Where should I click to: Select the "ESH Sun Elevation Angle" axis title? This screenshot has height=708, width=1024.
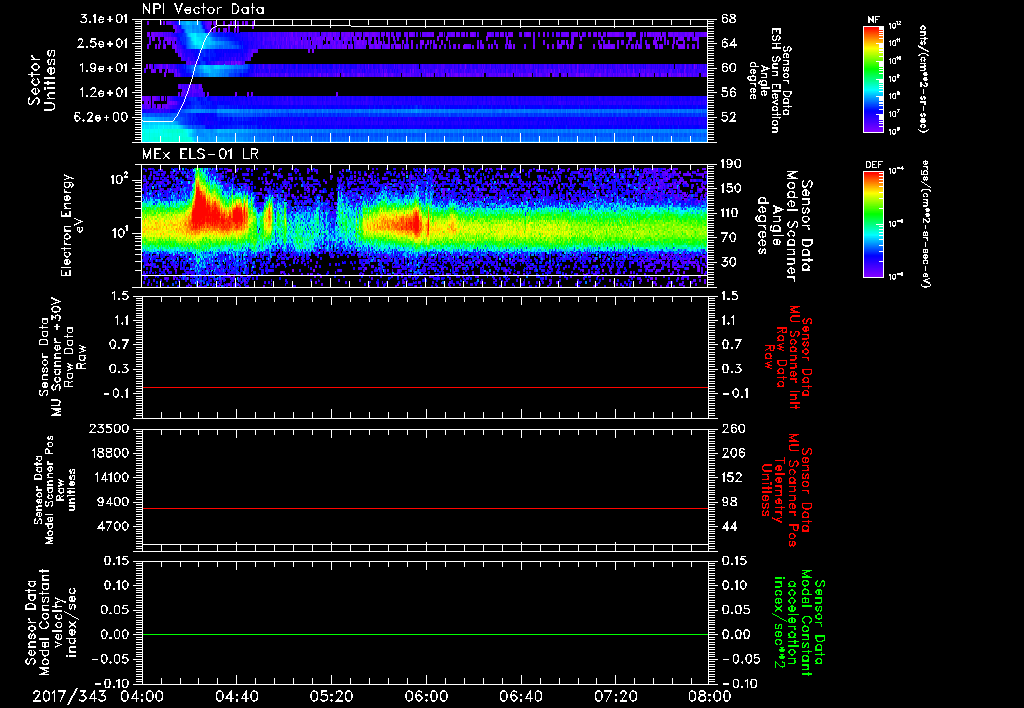[771, 80]
